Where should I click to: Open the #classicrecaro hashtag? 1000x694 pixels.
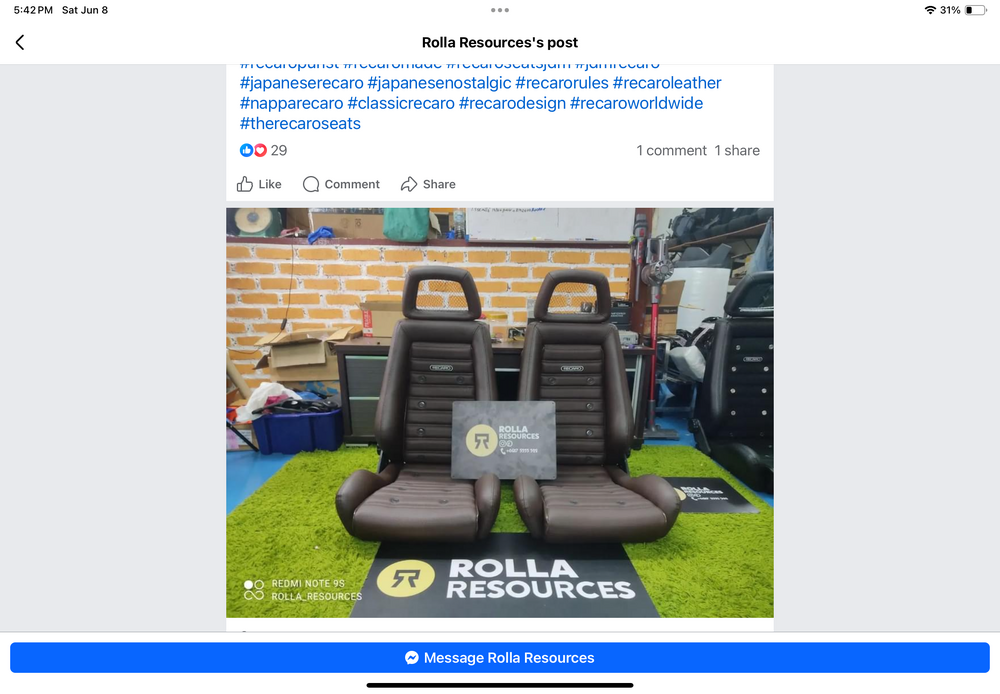click(x=401, y=103)
